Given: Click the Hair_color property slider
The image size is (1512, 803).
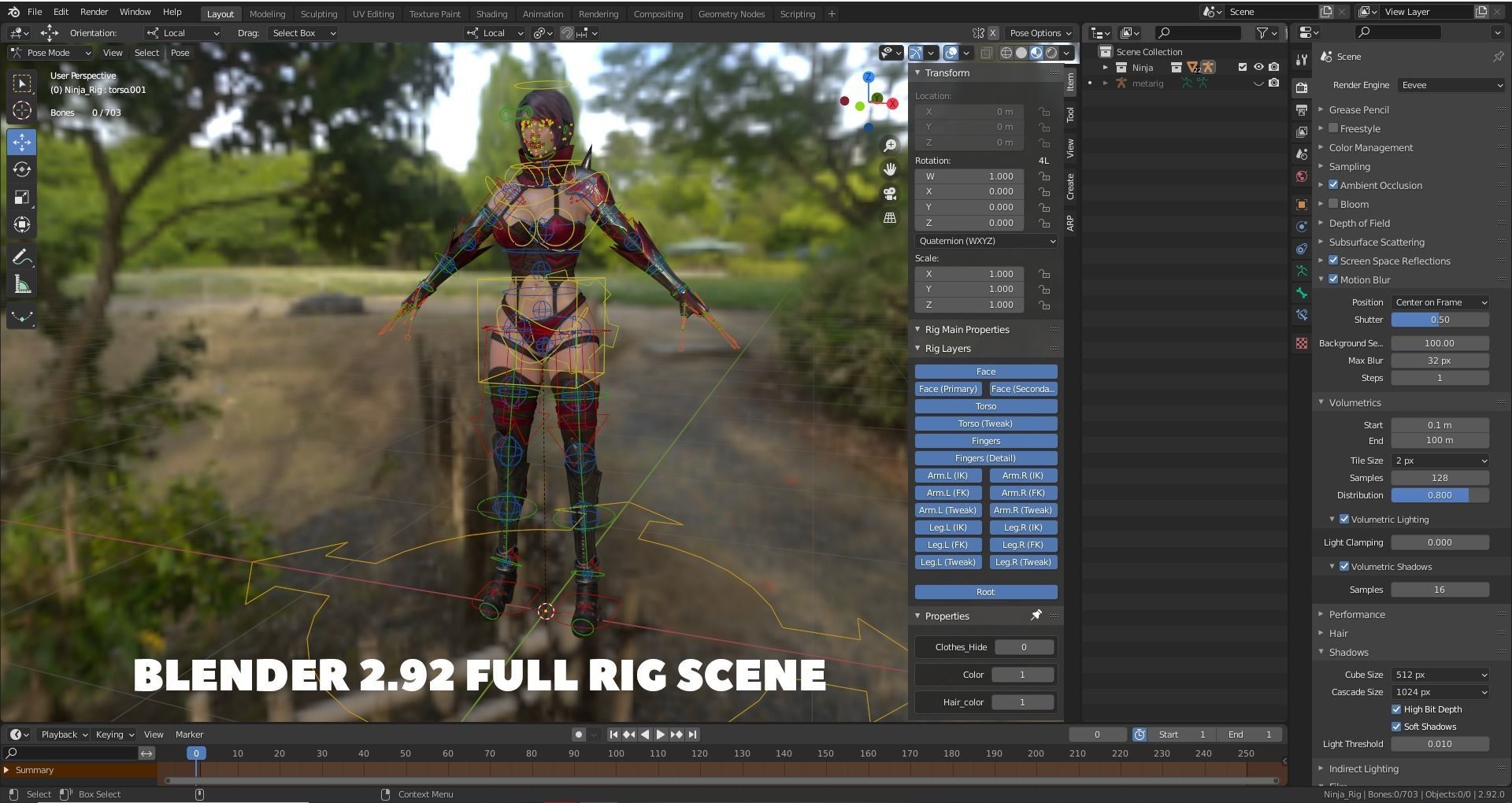Looking at the screenshot, I should [x=1023, y=702].
